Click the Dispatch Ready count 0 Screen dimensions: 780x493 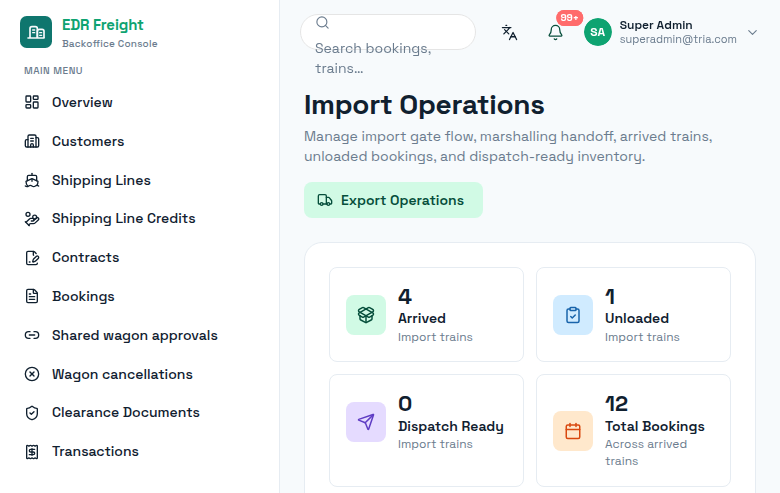405,403
